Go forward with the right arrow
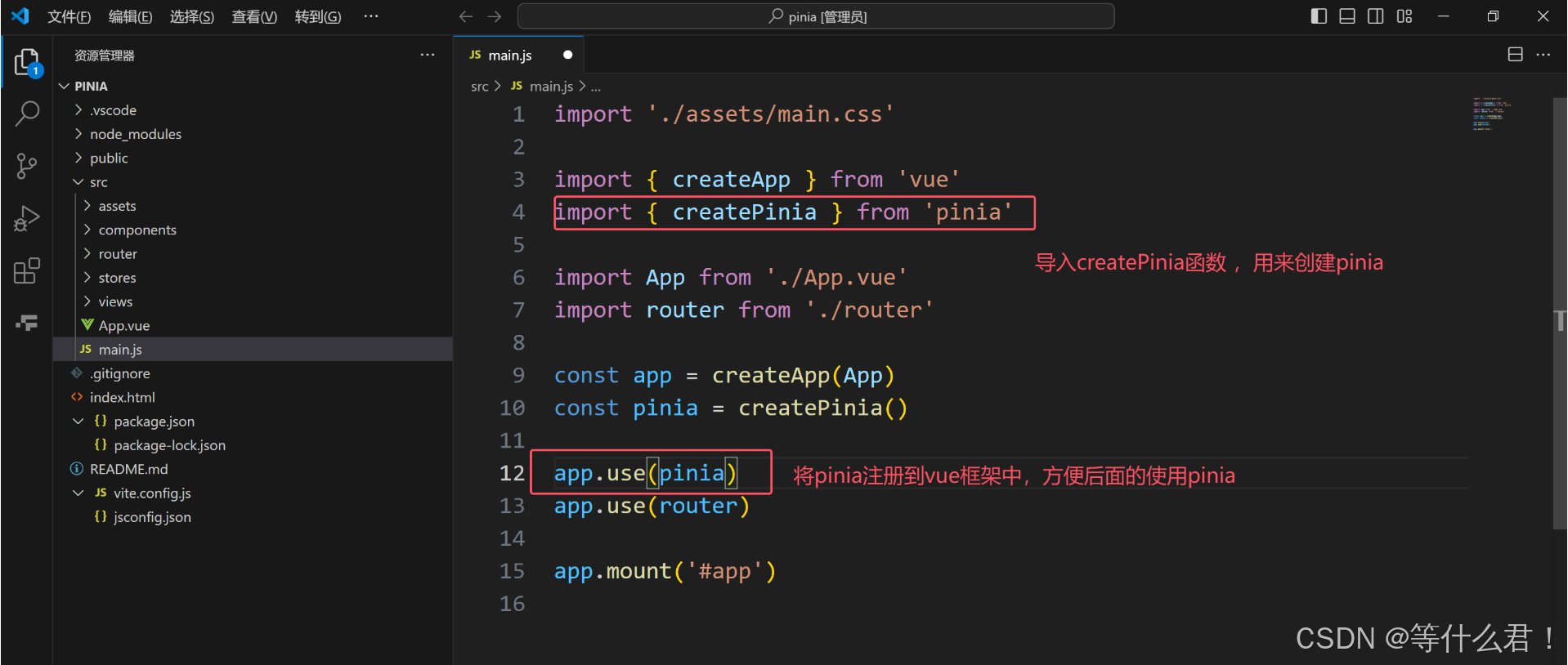 pos(495,16)
